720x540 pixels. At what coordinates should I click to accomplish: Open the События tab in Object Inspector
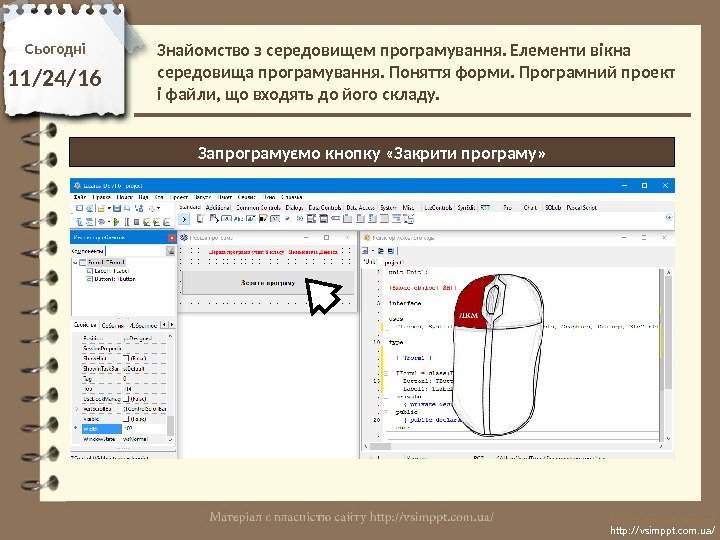(112, 325)
